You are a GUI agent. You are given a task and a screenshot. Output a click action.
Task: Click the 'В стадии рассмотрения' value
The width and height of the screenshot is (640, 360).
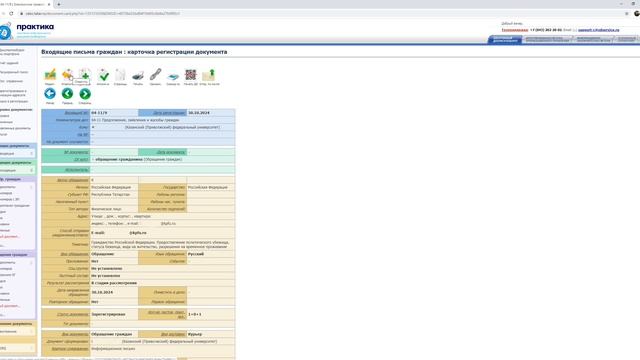(x=114, y=283)
